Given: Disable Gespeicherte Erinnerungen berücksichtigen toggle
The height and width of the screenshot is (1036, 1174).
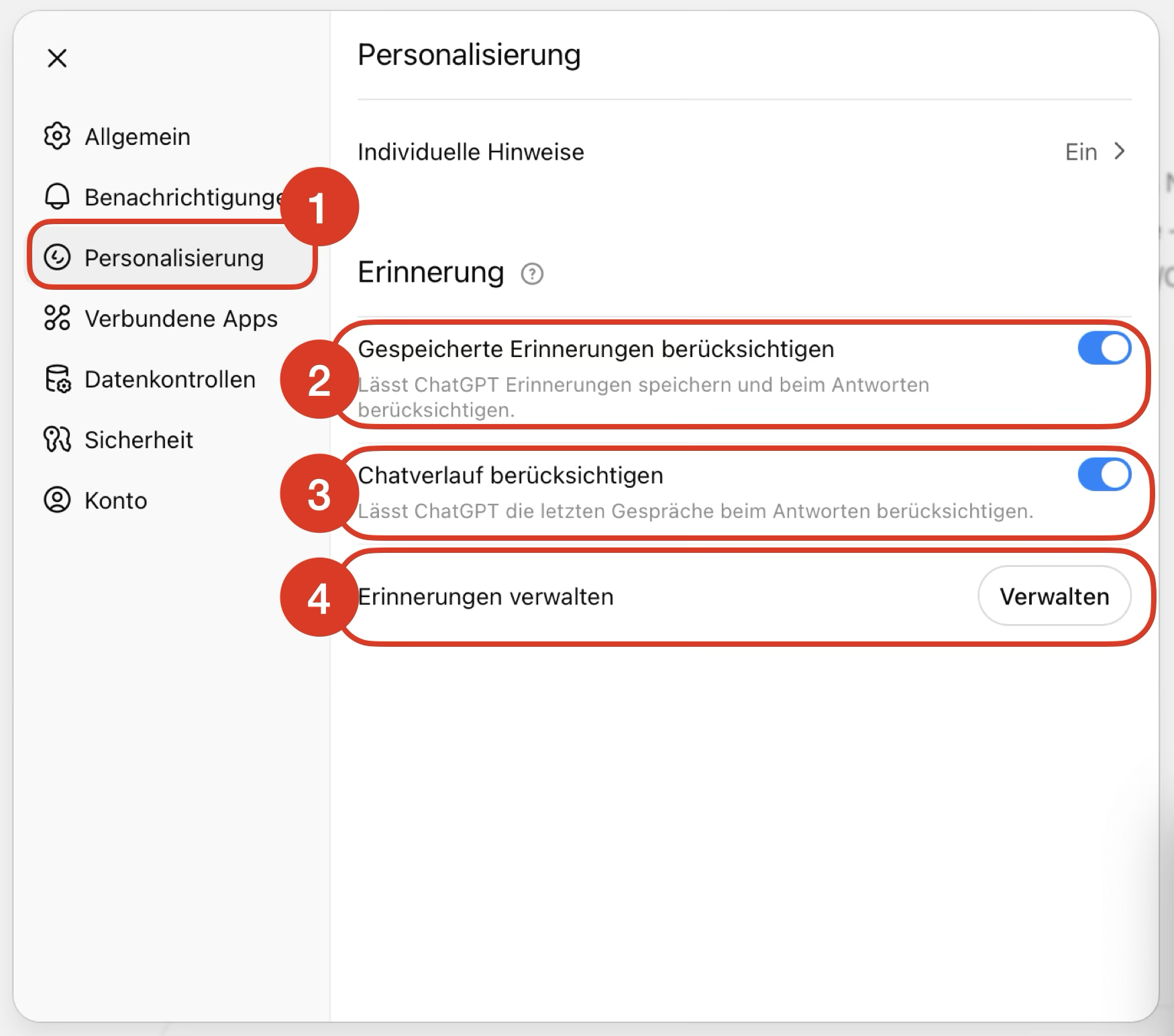Looking at the screenshot, I should point(1104,349).
